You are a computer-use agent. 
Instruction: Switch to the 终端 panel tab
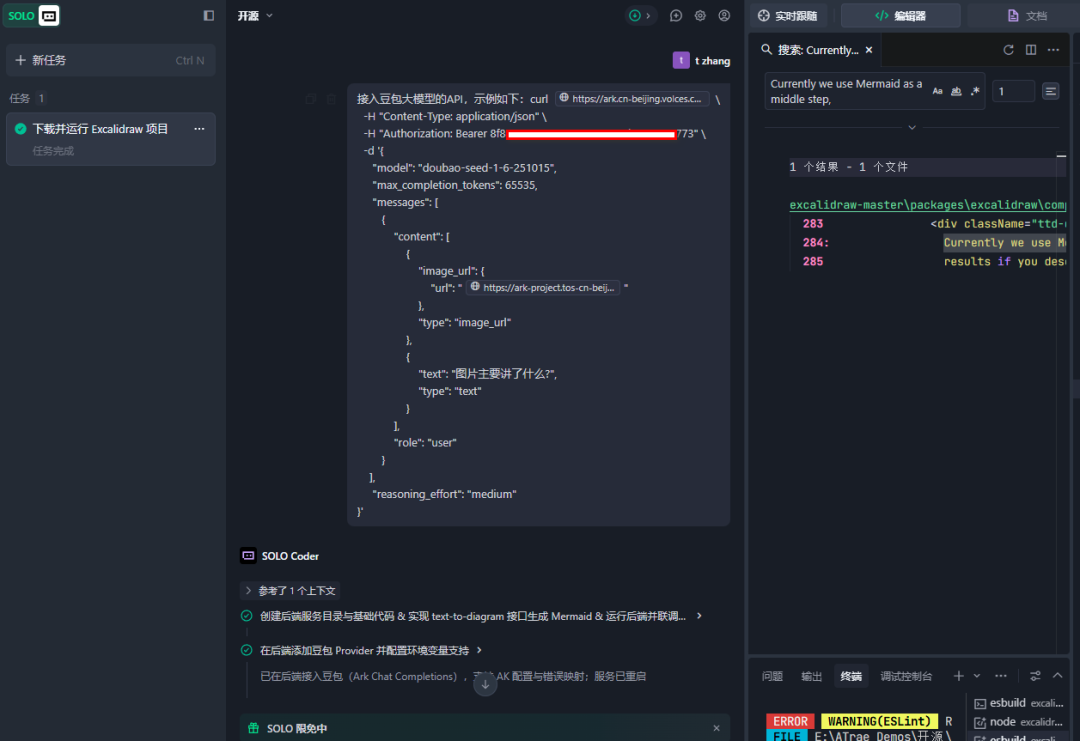point(851,676)
